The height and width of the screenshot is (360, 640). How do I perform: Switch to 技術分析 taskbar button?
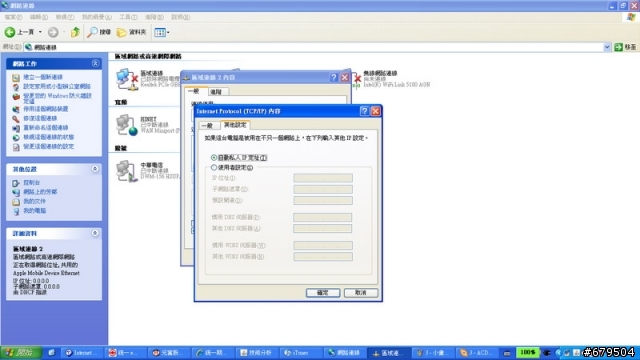[257, 353]
